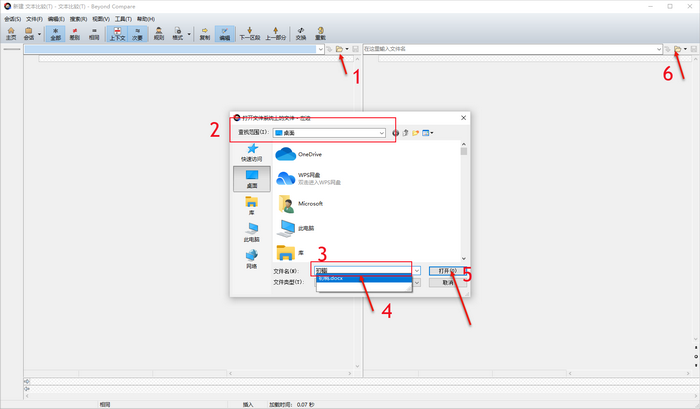Expand the 文件名 filename dropdown arrow
Screen dimensions: 700x409
click(417, 271)
